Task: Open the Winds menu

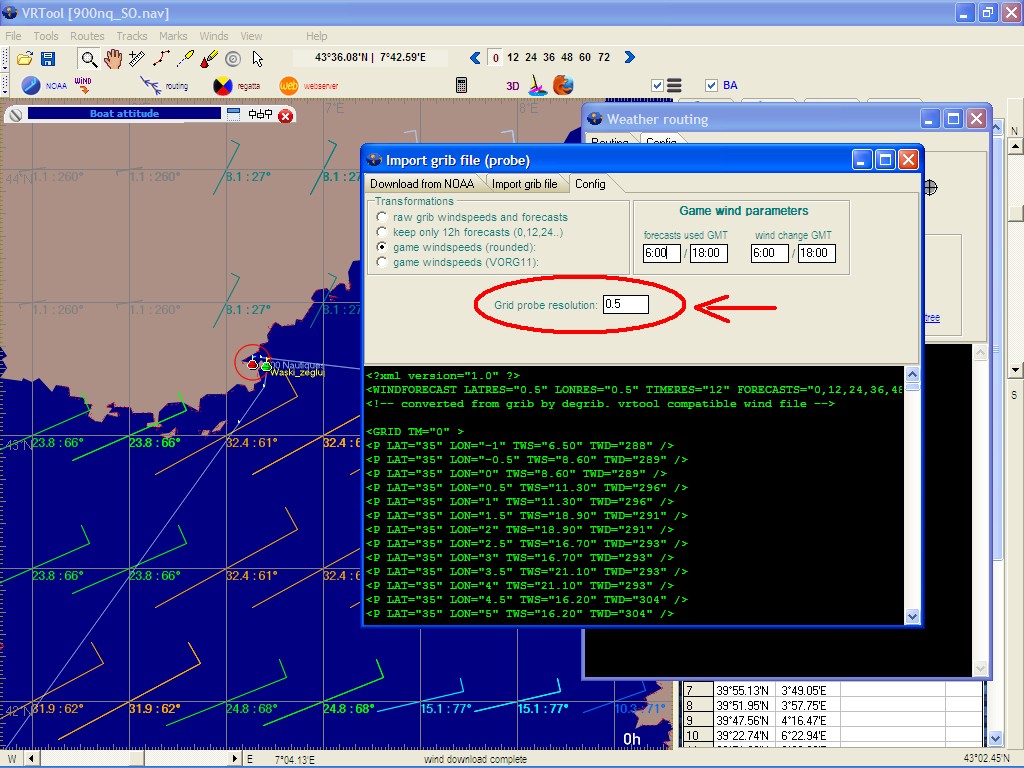Action: pos(213,36)
